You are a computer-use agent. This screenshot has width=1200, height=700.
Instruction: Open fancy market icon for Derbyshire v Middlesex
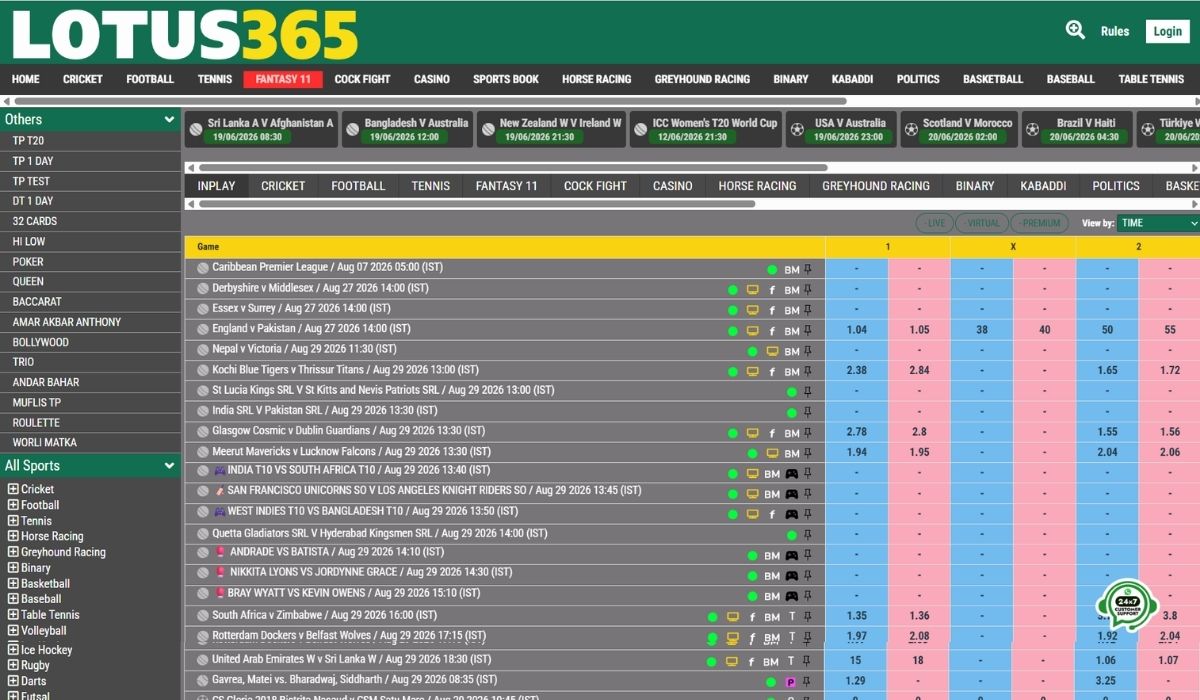tap(771, 290)
